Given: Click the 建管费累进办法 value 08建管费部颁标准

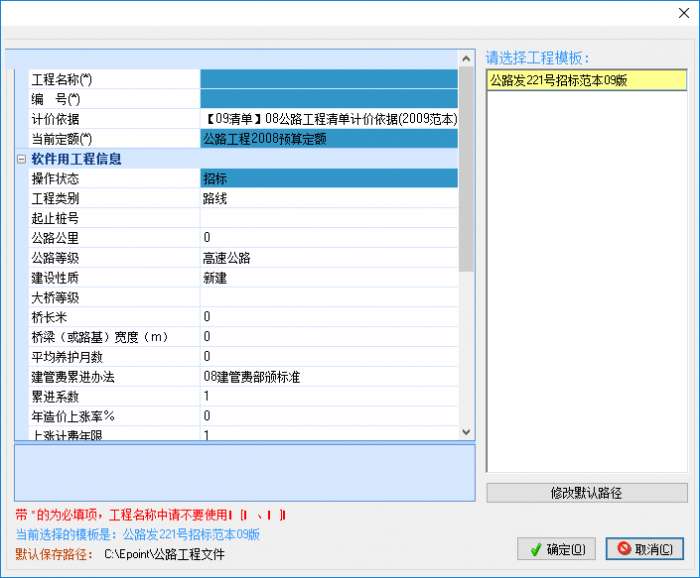Looking at the screenshot, I should tap(329, 377).
